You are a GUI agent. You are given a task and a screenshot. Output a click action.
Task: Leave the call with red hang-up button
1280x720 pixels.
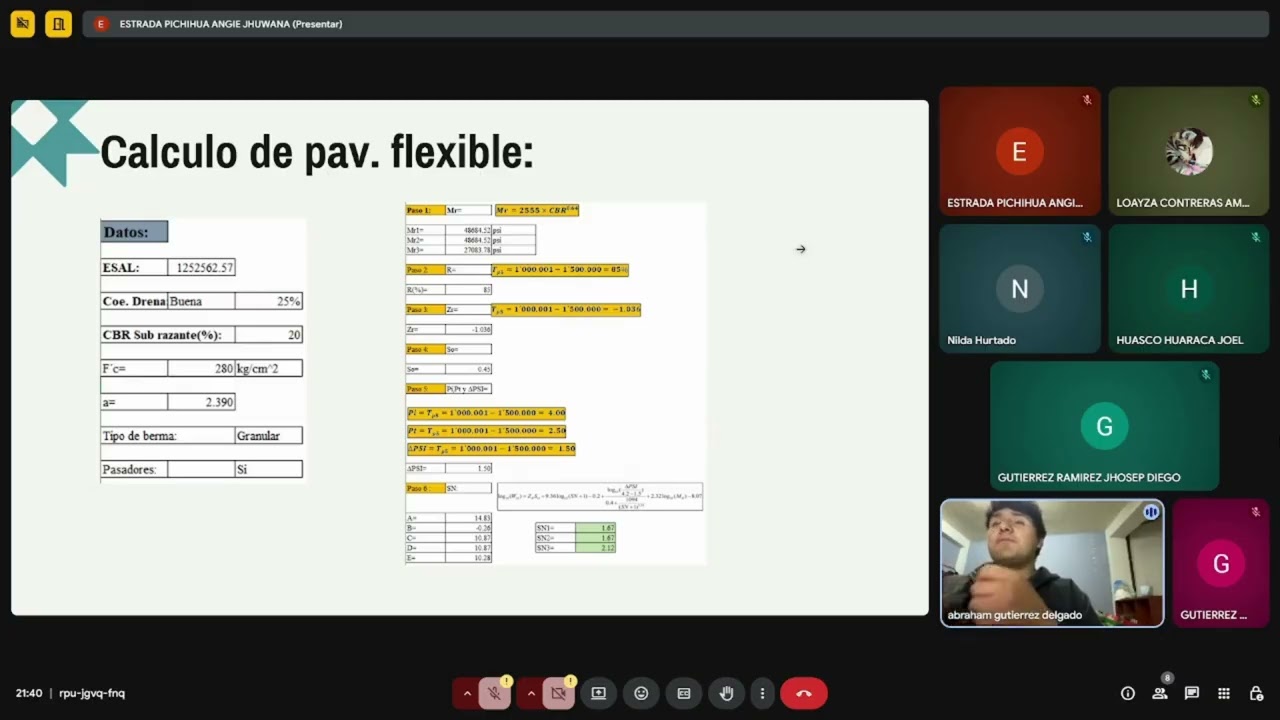pos(804,693)
